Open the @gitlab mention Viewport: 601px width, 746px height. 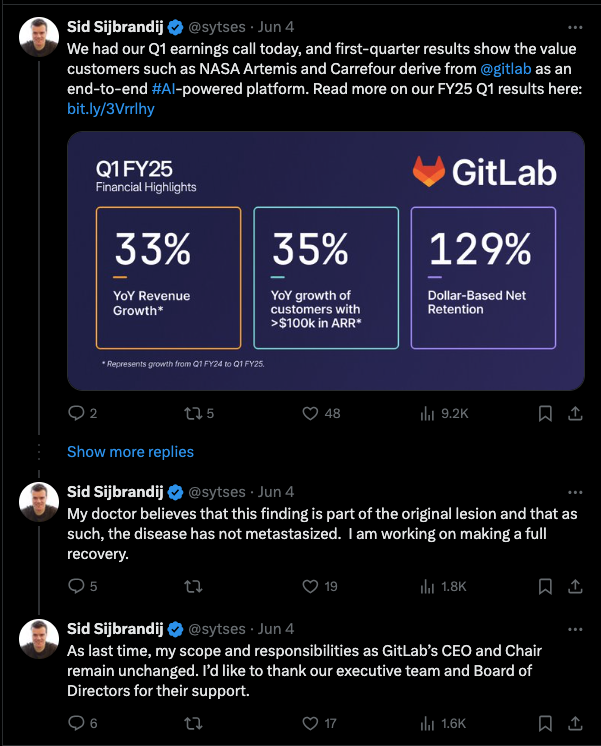click(x=505, y=69)
